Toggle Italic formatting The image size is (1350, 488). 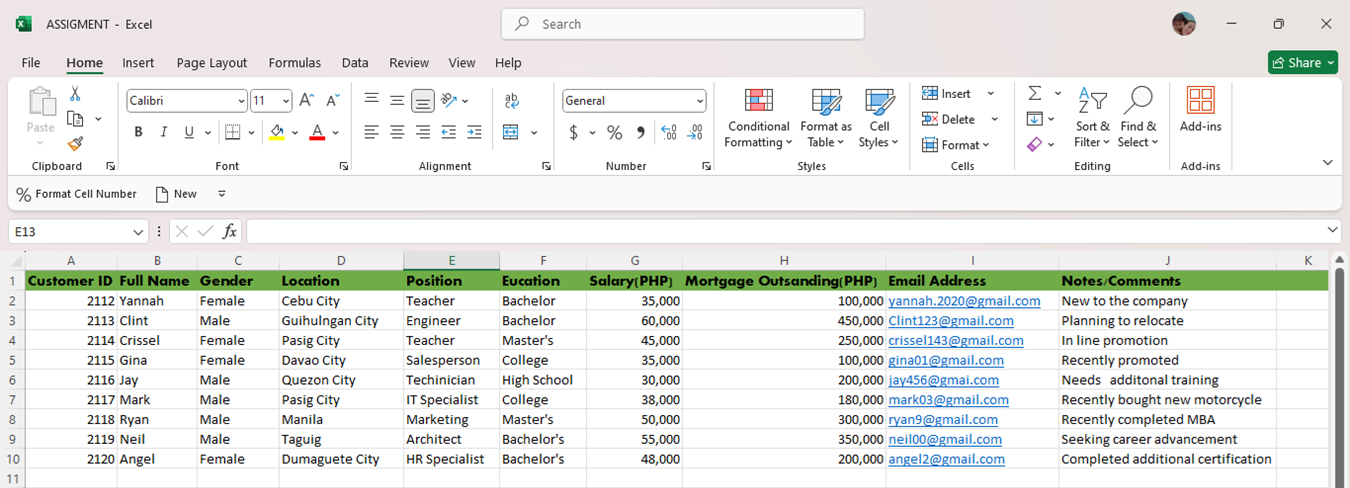[163, 132]
